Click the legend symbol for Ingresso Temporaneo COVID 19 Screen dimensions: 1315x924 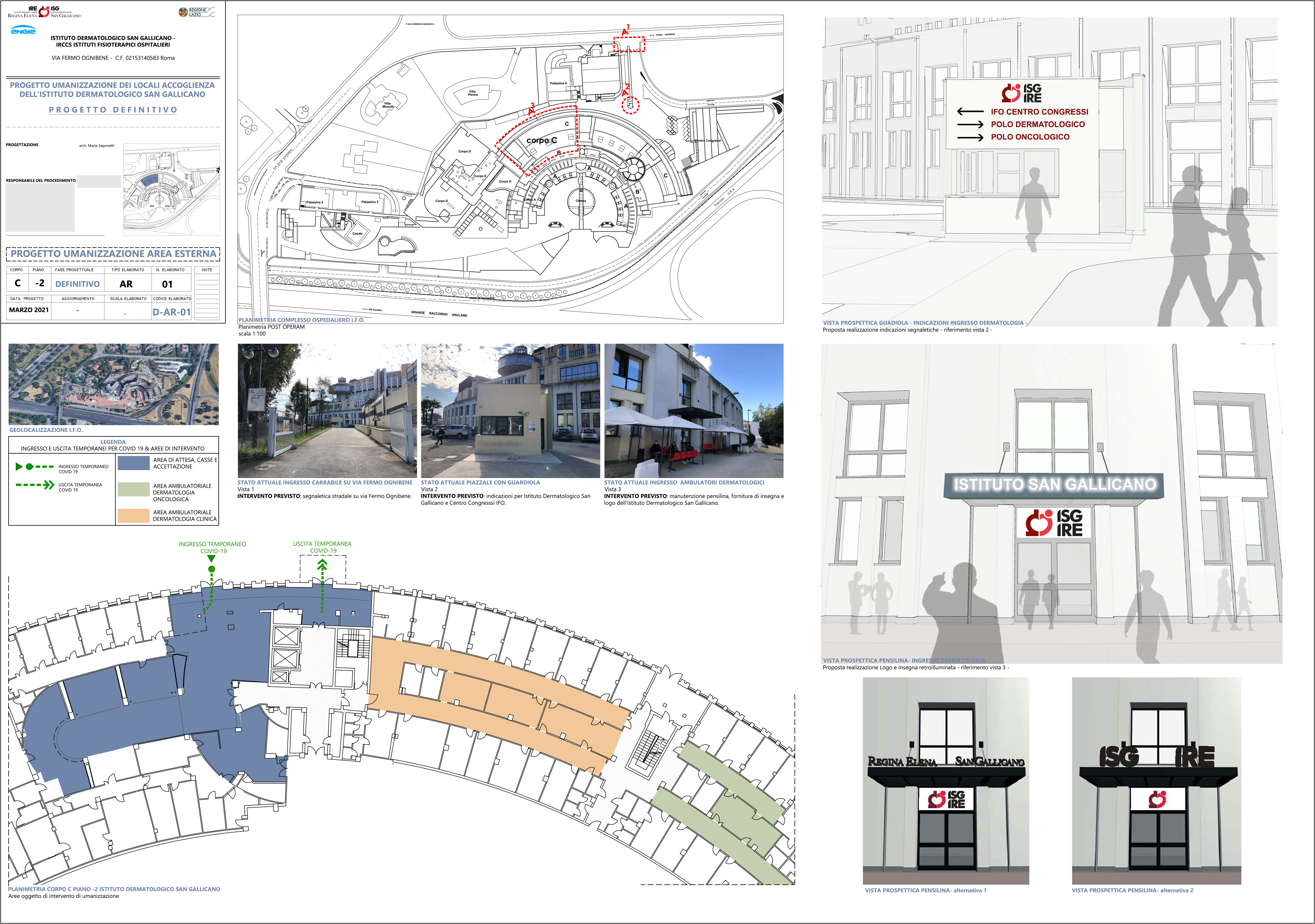34,467
